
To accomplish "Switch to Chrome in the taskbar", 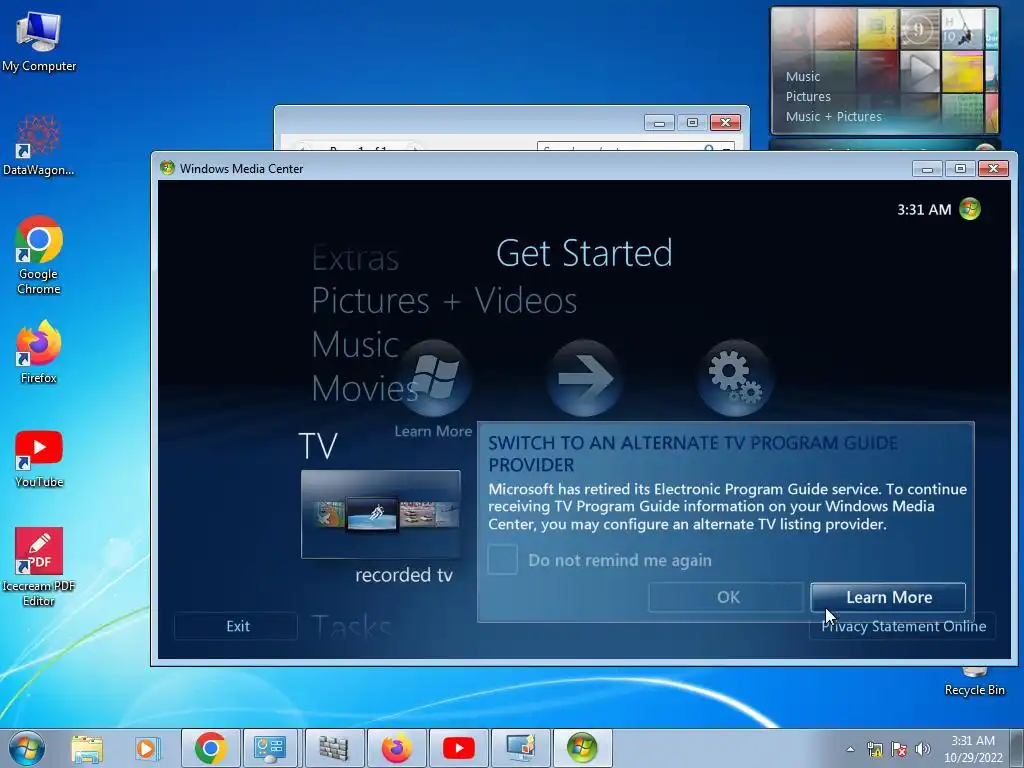I will coord(210,748).
